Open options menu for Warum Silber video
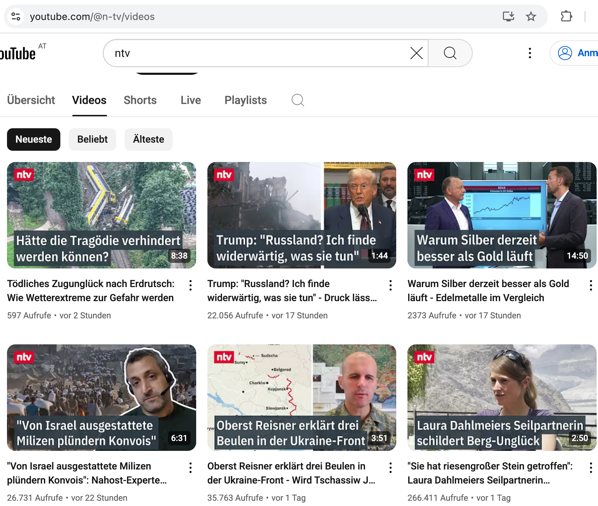 pos(591,285)
